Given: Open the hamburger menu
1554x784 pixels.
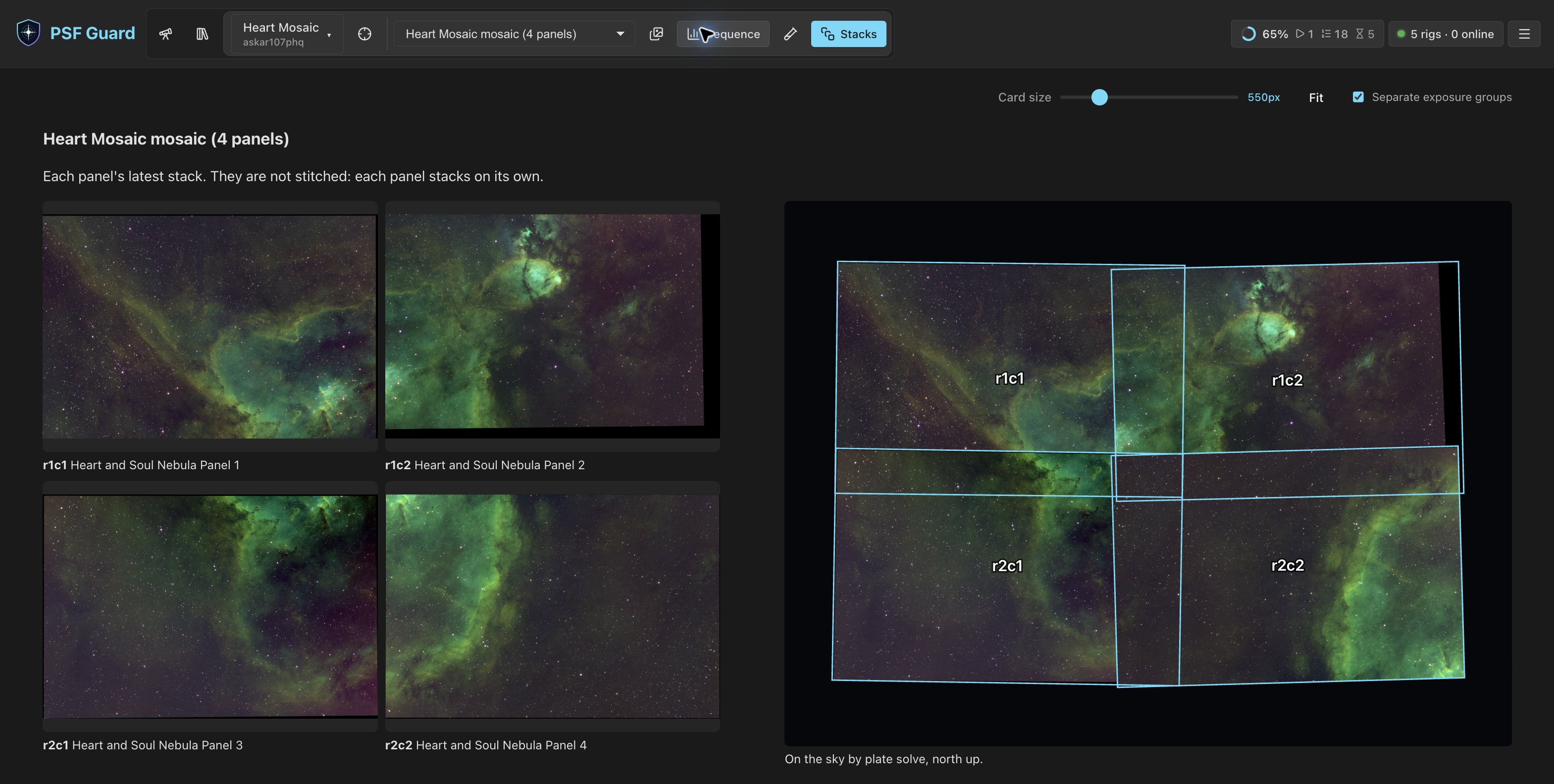Looking at the screenshot, I should tap(1524, 34).
